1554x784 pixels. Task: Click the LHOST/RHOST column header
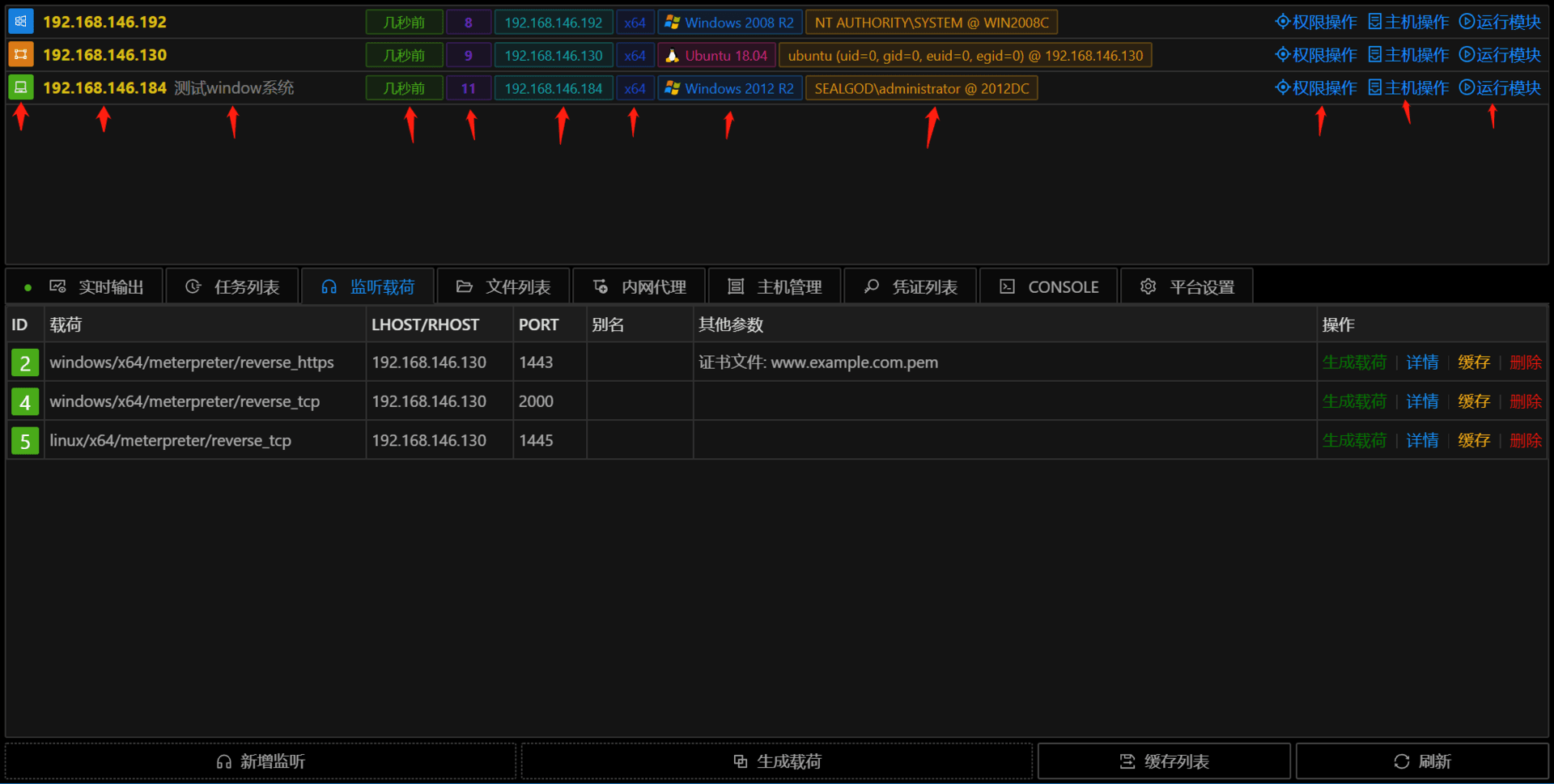click(439, 324)
